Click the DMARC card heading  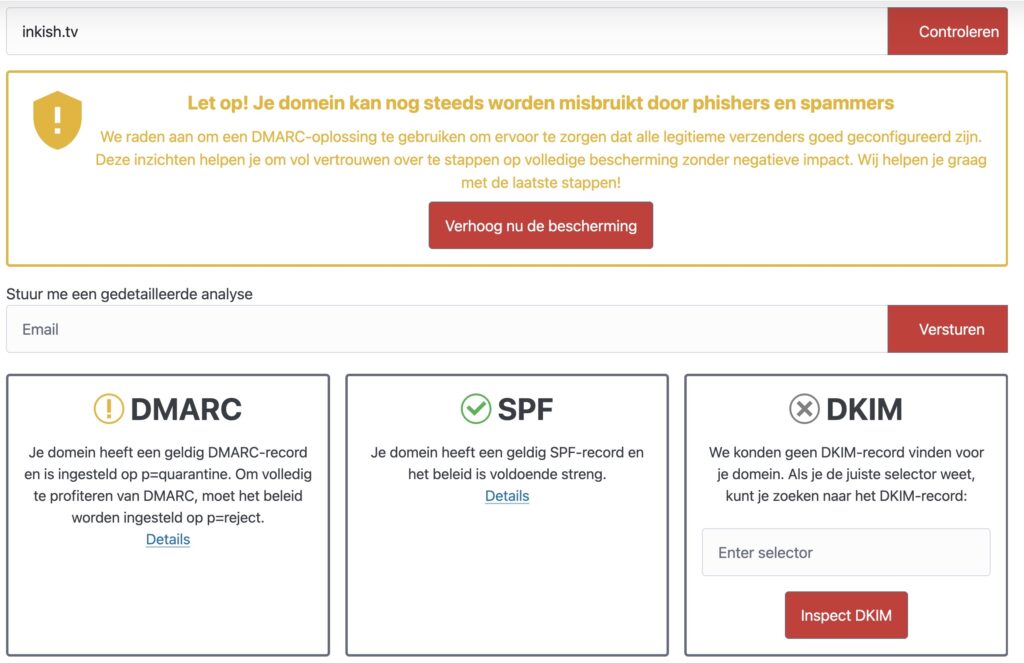point(186,408)
